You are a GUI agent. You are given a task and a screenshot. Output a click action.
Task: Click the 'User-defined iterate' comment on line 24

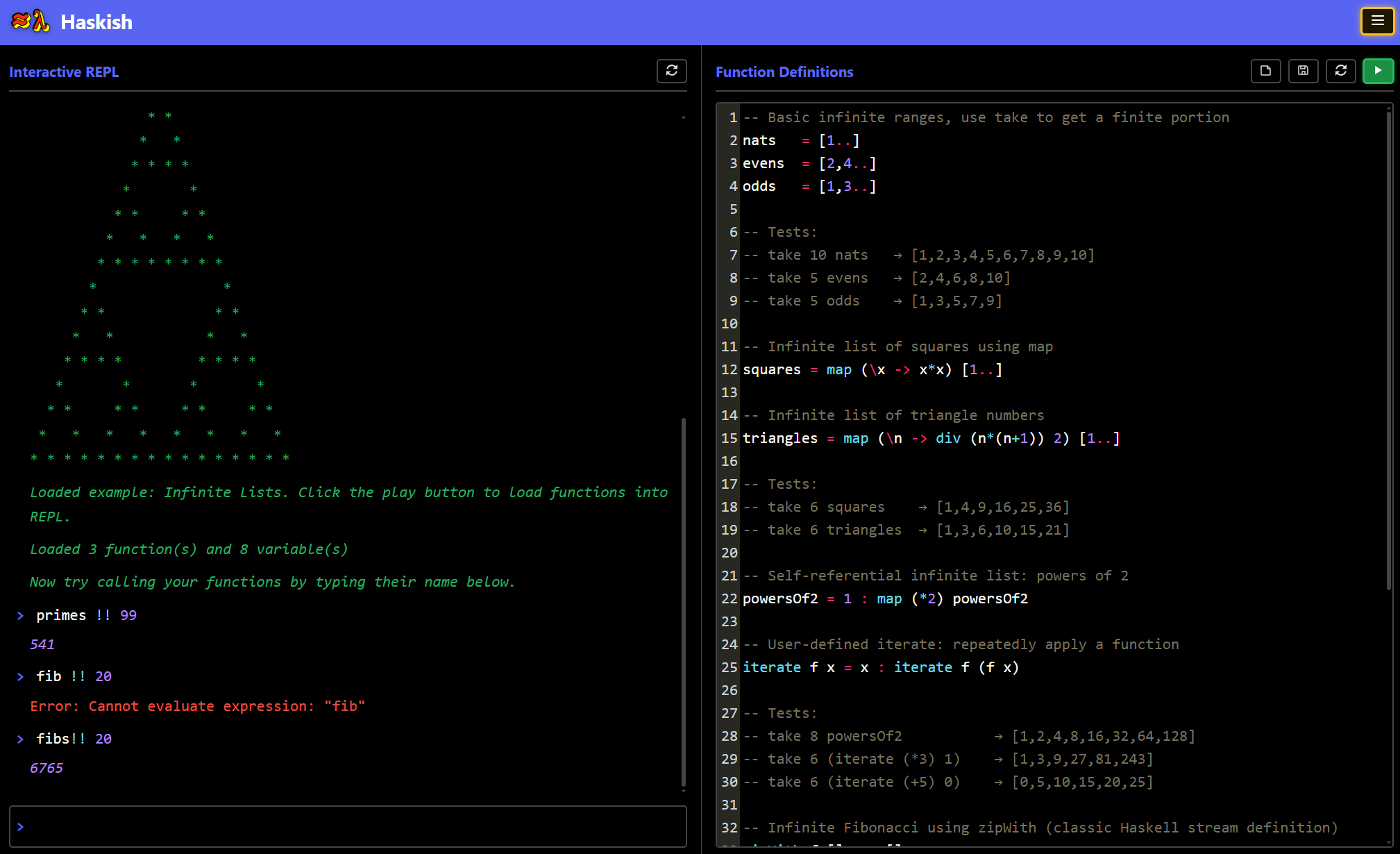pos(961,644)
